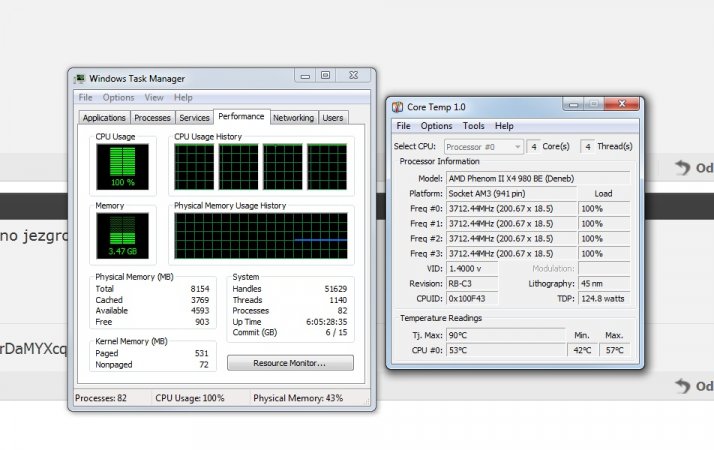Click the Platform field Socket AM3 (941 pin)
Screen dimensions: 714x450
pyautogui.click(x=511, y=194)
